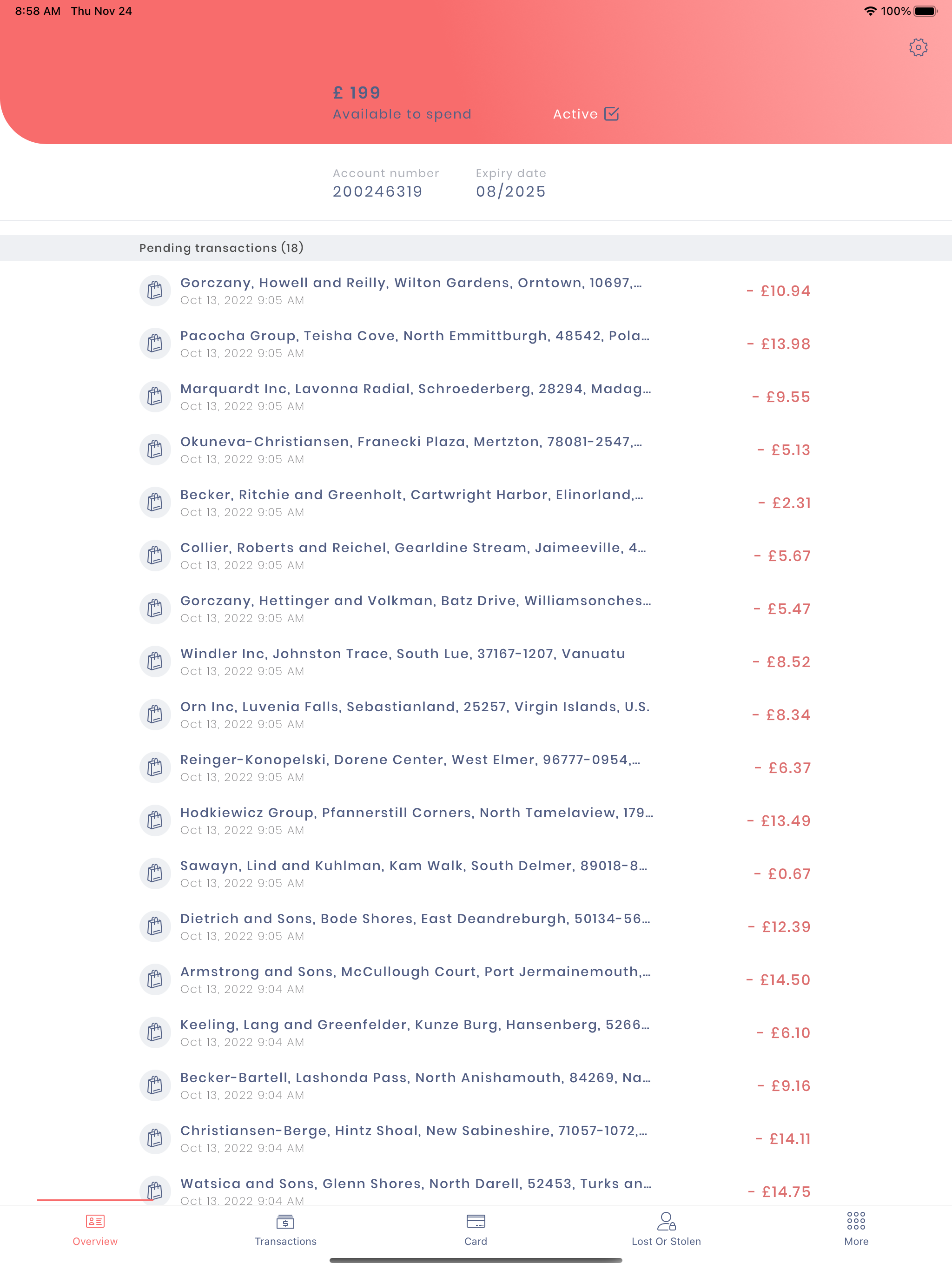The image size is (952, 1270).
Task: Select the - £2.31 amount
Action: pos(784,503)
